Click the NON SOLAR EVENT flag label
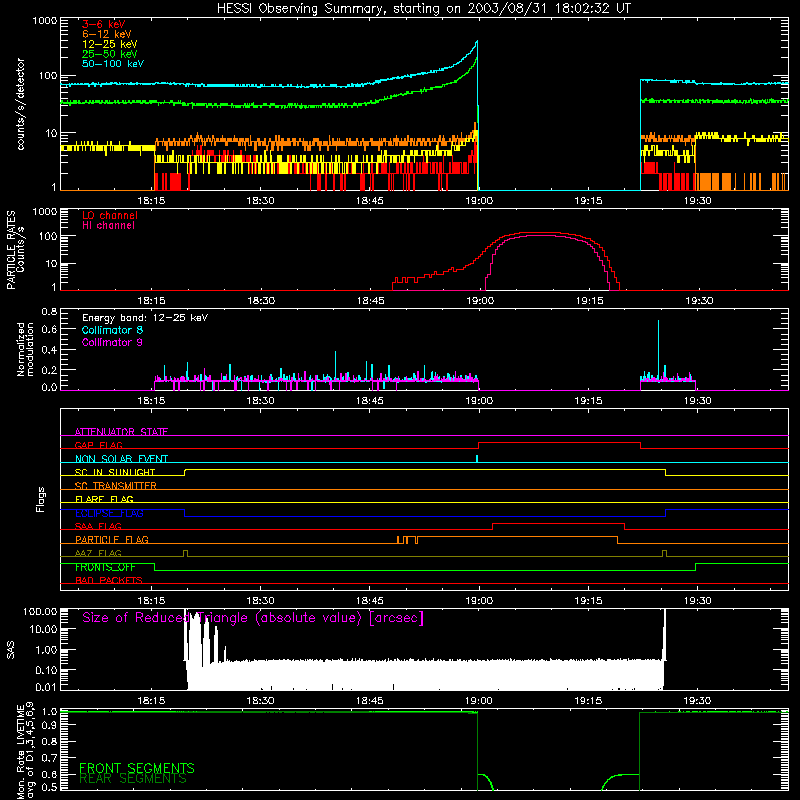This screenshot has height=800, width=800. tap(121, 459)
